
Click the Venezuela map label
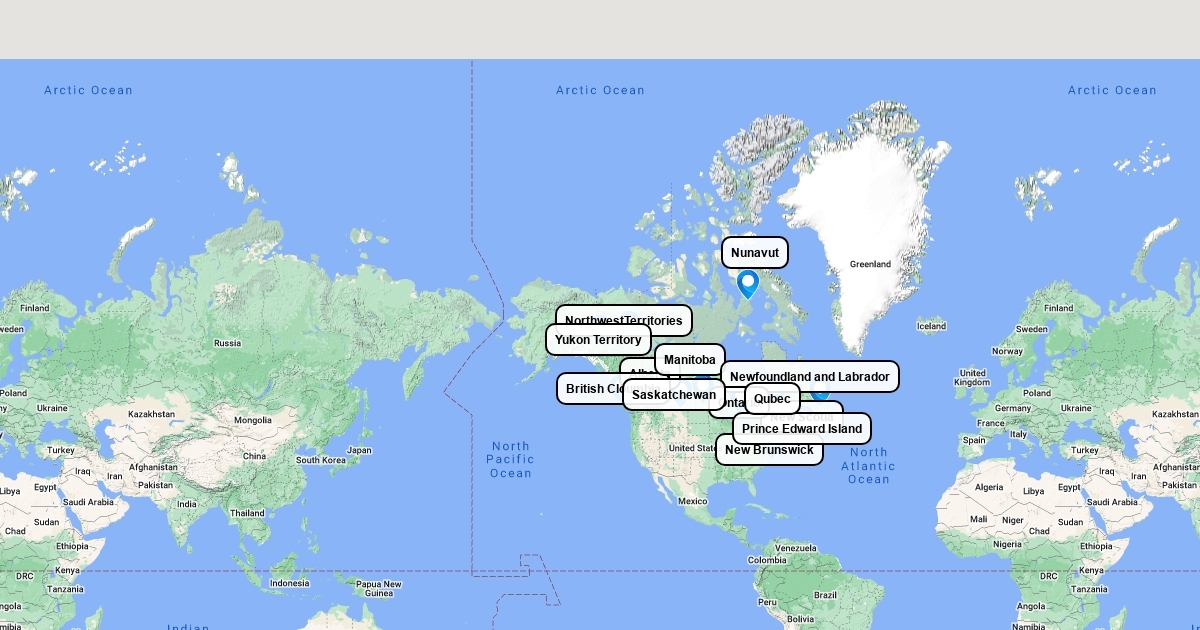[x=796, y=548]
